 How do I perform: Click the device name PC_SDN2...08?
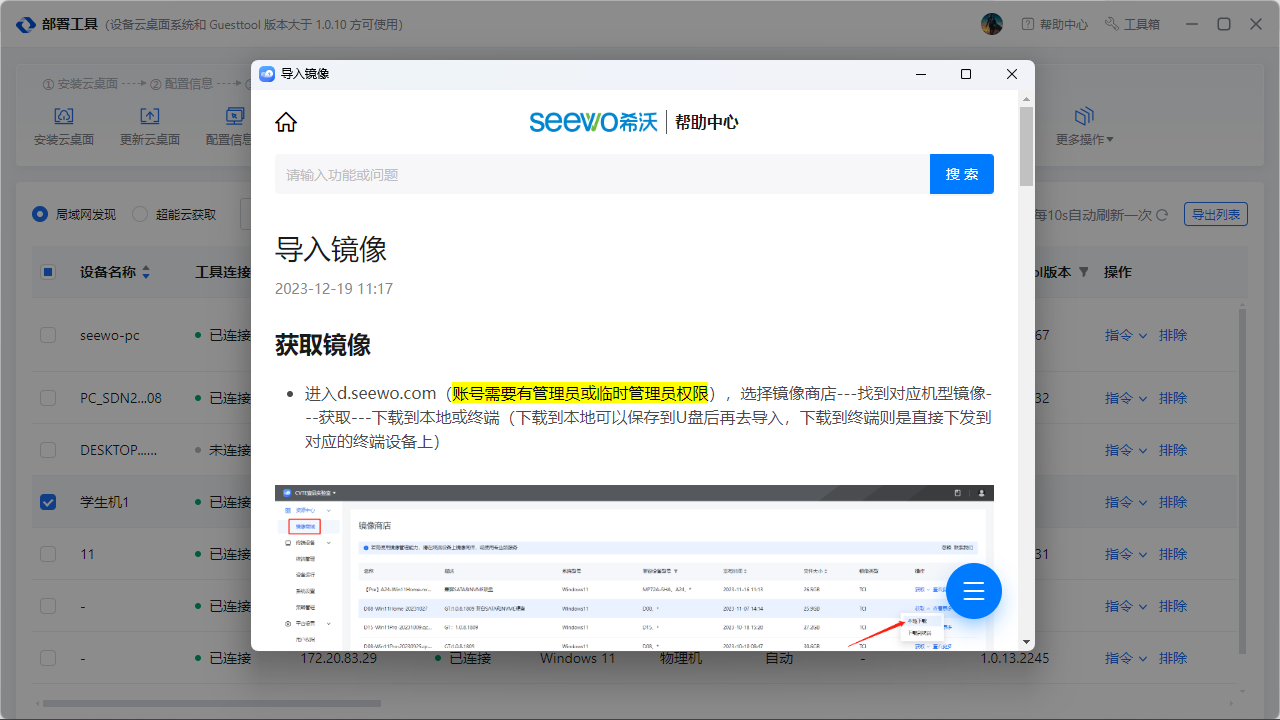[x=120, y=398]
